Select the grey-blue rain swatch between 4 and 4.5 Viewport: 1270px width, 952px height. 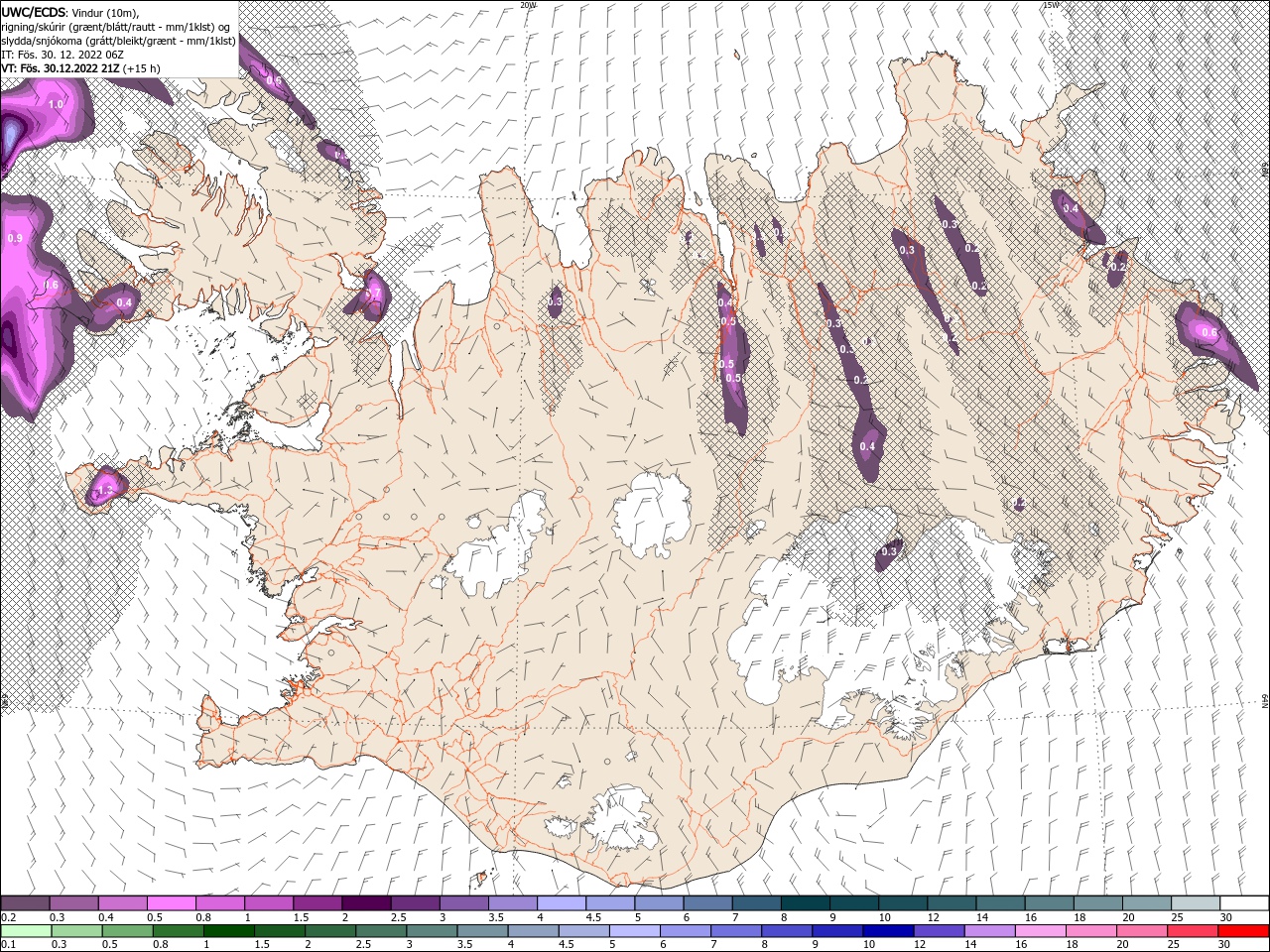pyautogui.click(x=533, y=931)
